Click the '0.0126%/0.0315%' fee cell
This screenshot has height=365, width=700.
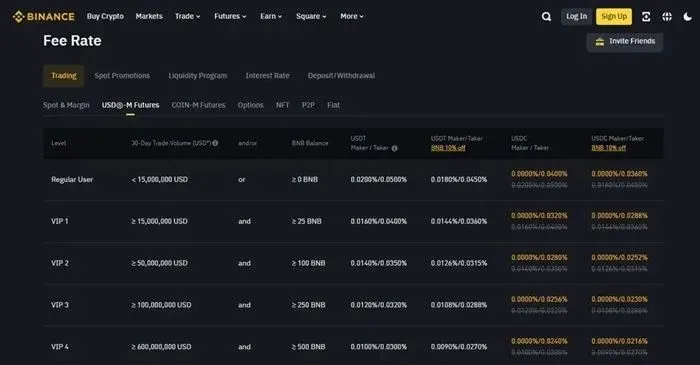[459, 263]
